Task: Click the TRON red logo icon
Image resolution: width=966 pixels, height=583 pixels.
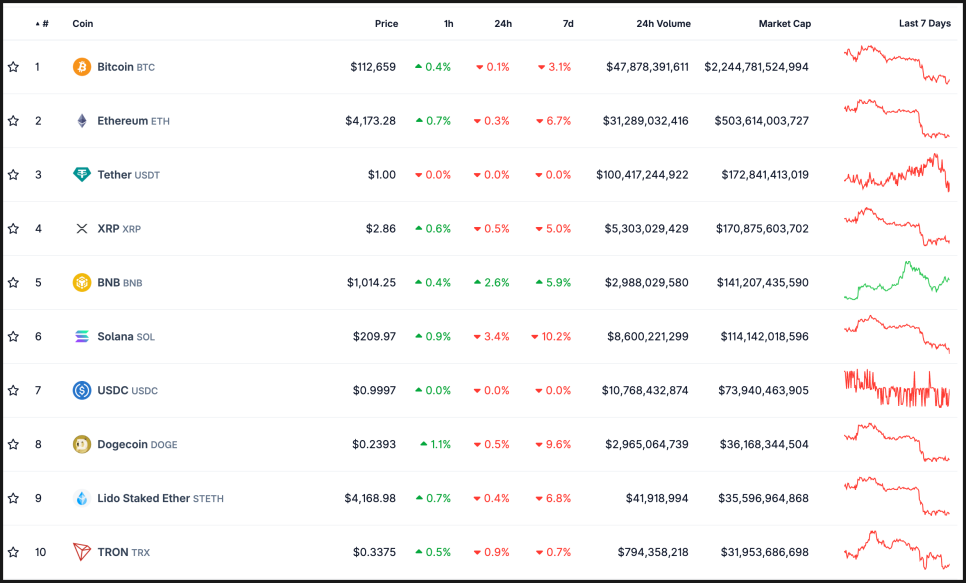Action: click(82, 552)
